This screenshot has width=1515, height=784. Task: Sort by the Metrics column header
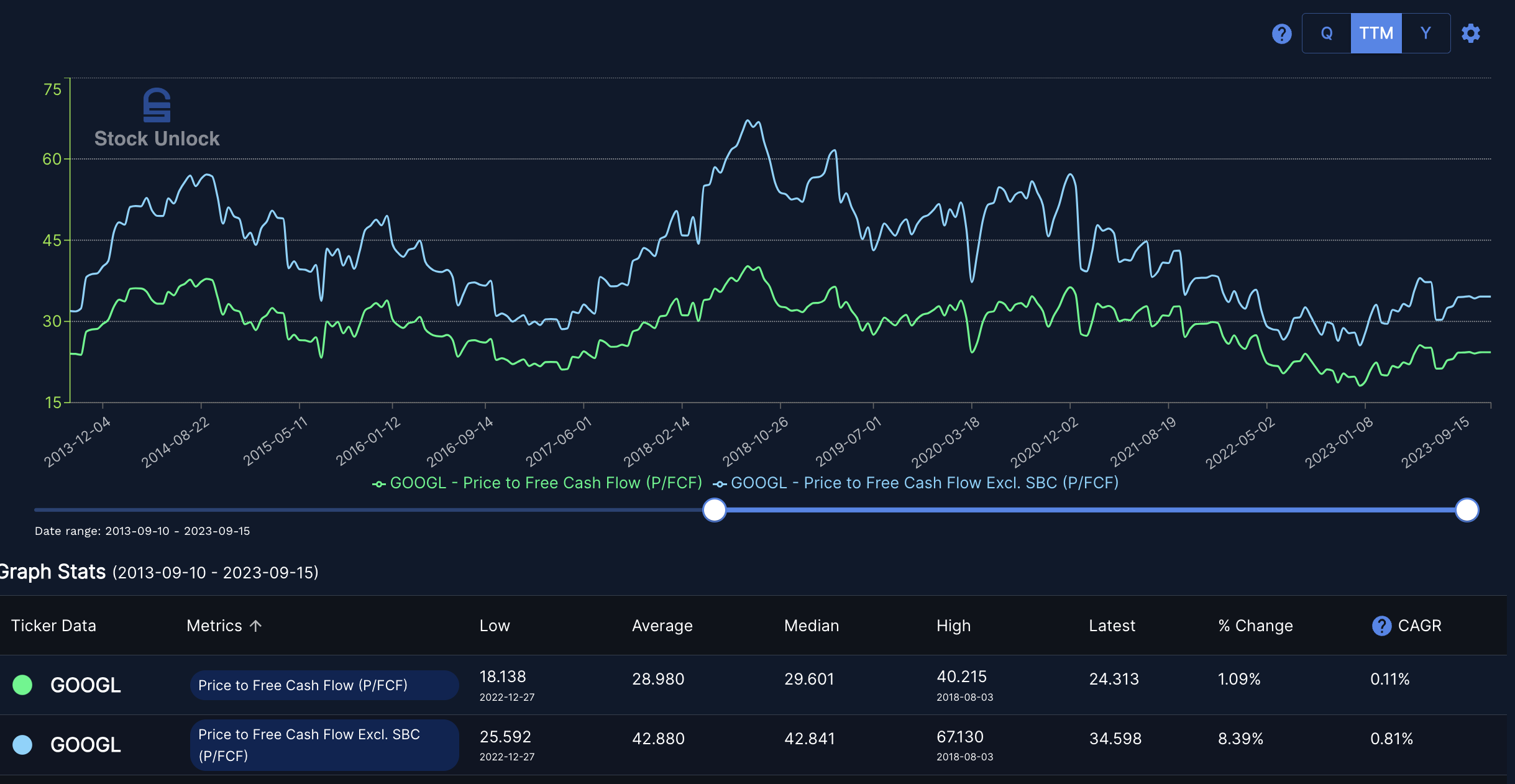coord(214,626)
